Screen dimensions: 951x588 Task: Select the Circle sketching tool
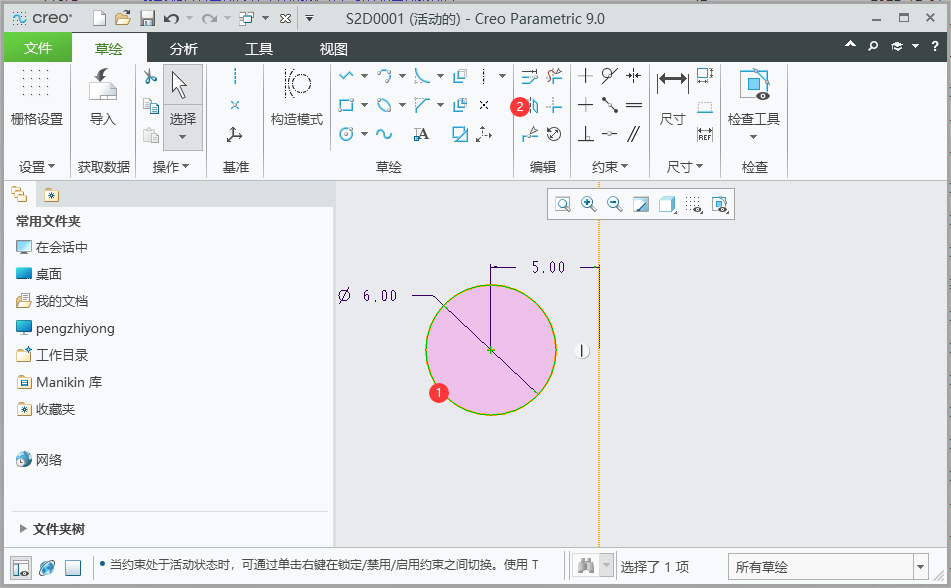point(348,134)
